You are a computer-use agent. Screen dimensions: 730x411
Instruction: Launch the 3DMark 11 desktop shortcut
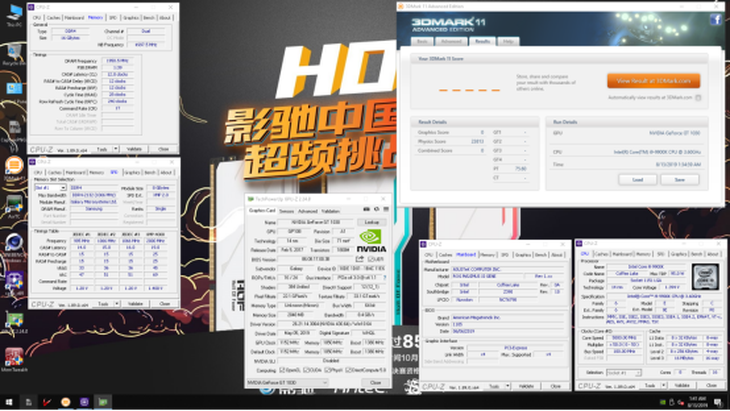(14, 168)
